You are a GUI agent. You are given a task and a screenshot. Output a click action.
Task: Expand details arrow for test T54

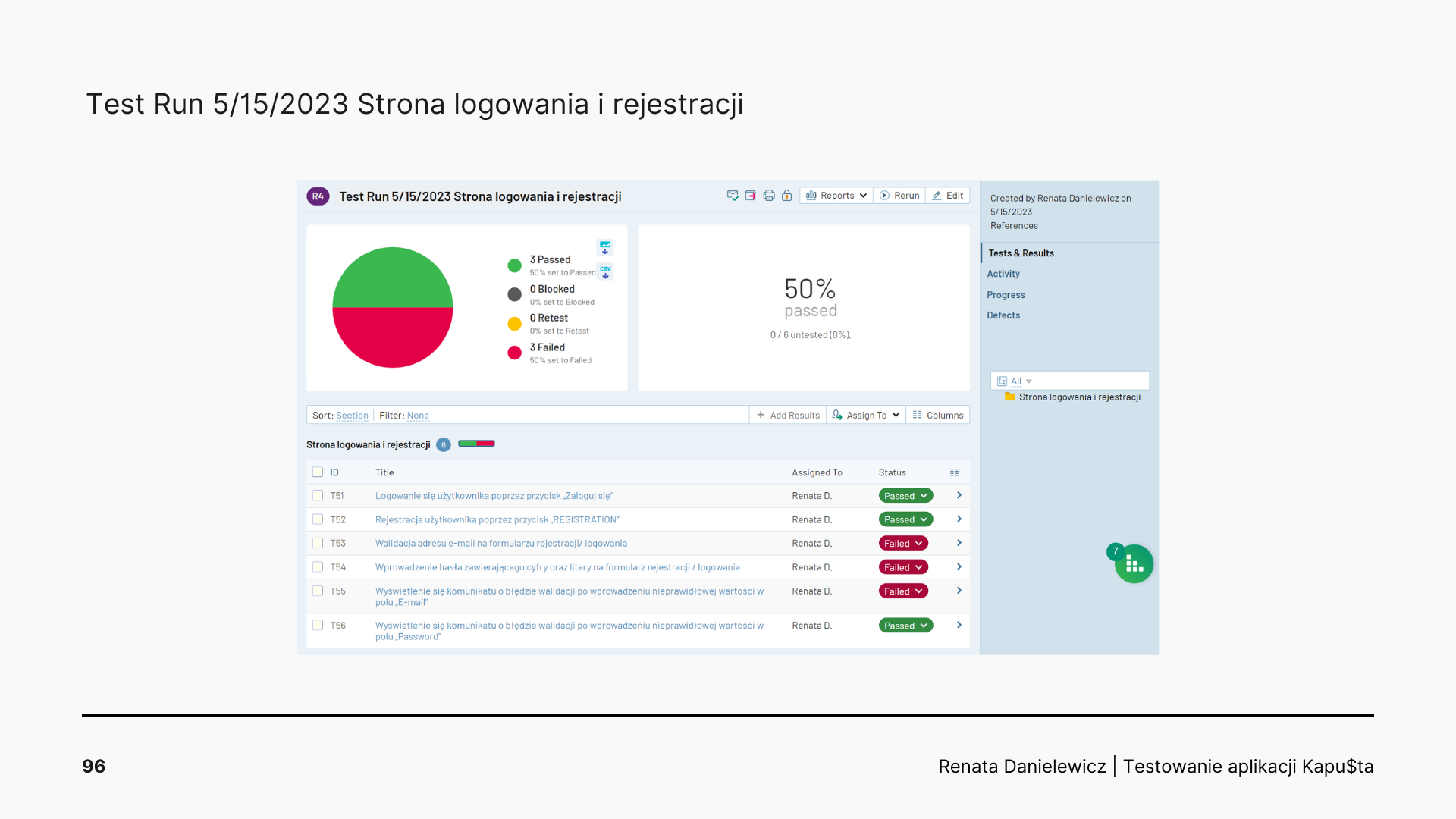[x=959, y=567]
